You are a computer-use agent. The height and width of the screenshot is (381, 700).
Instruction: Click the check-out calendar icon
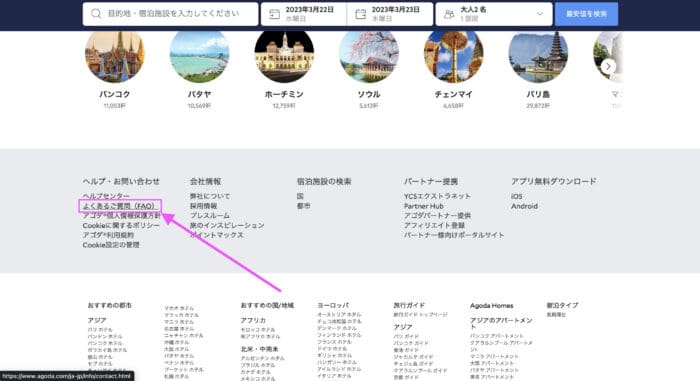pyautogui.click(x=360, y=14)
